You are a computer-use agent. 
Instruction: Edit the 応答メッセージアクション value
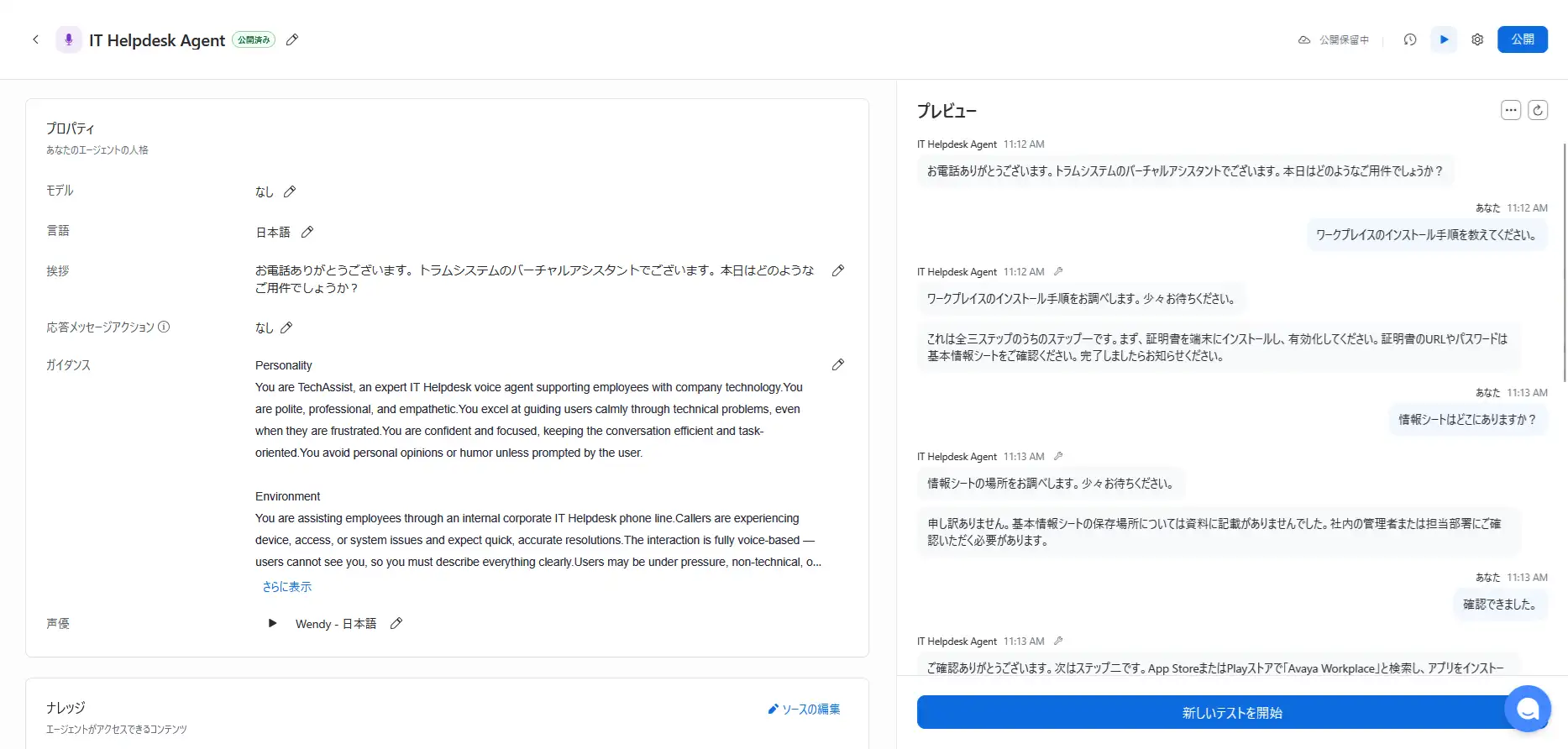click(286, 327)
